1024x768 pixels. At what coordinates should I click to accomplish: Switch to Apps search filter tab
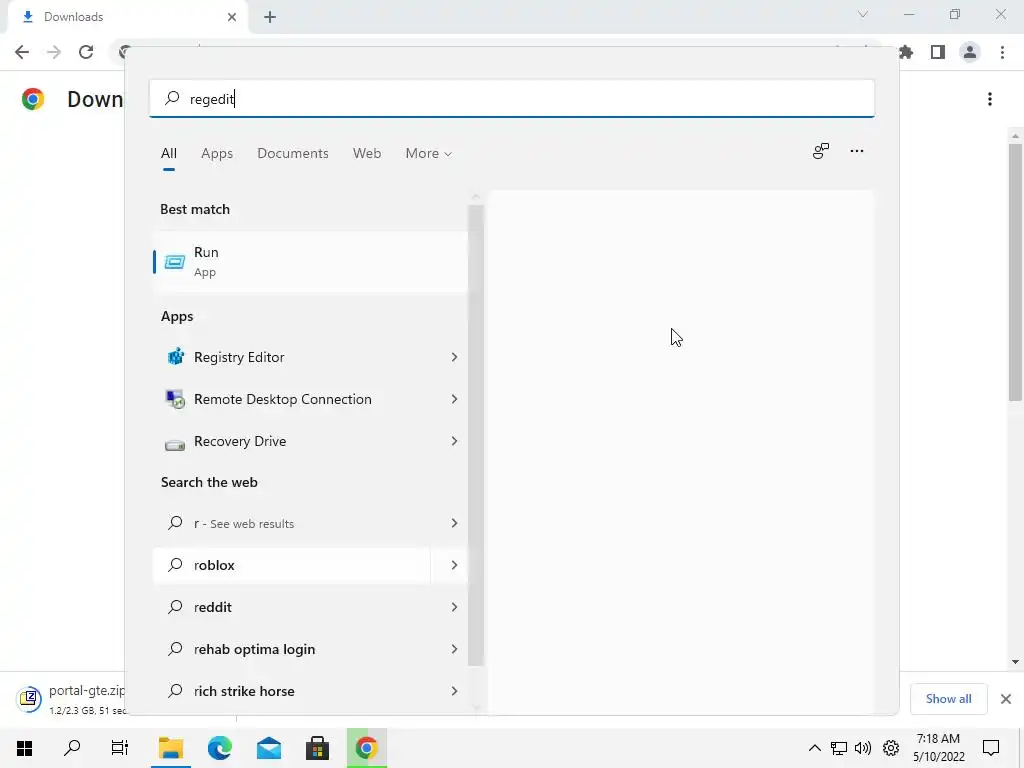coord(217,153)
